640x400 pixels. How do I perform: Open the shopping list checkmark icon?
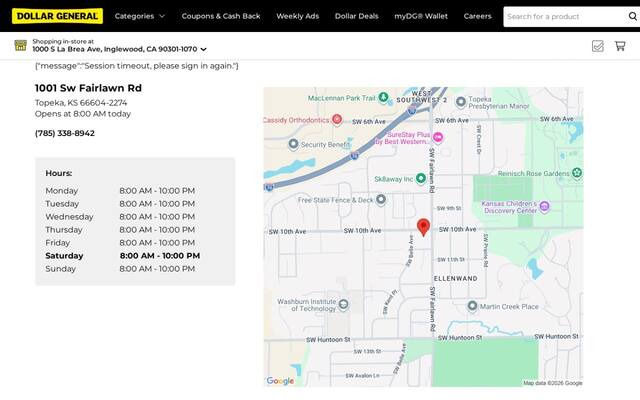(598, 46)
